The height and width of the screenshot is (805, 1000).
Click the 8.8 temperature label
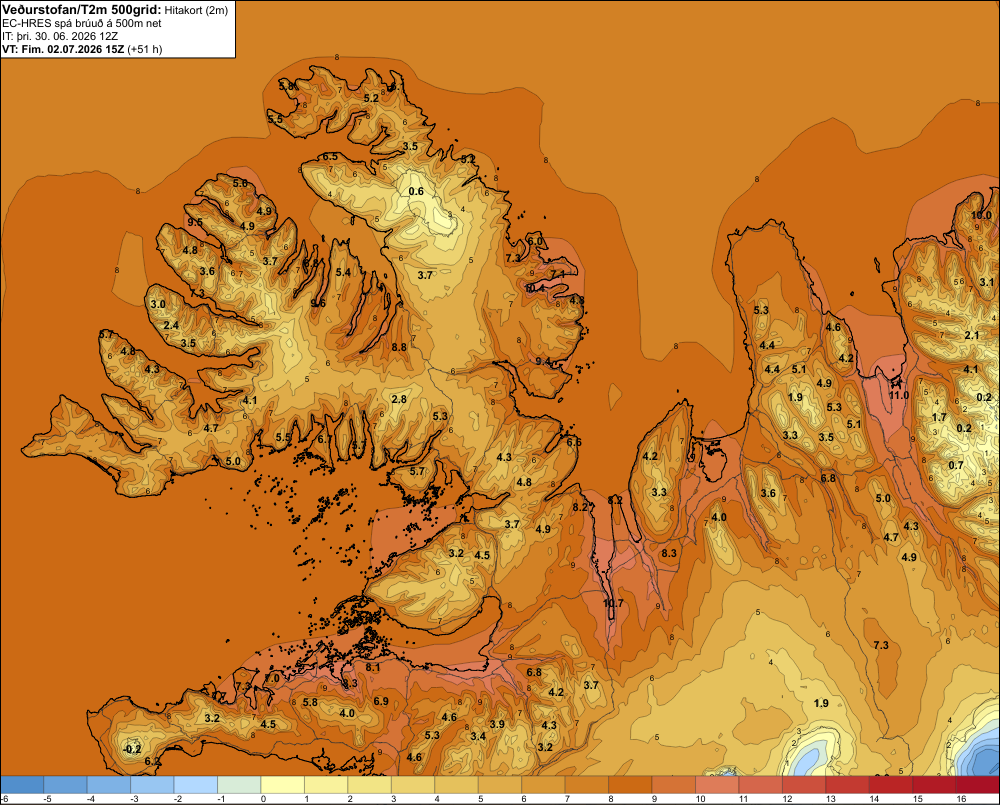(399, 347)
